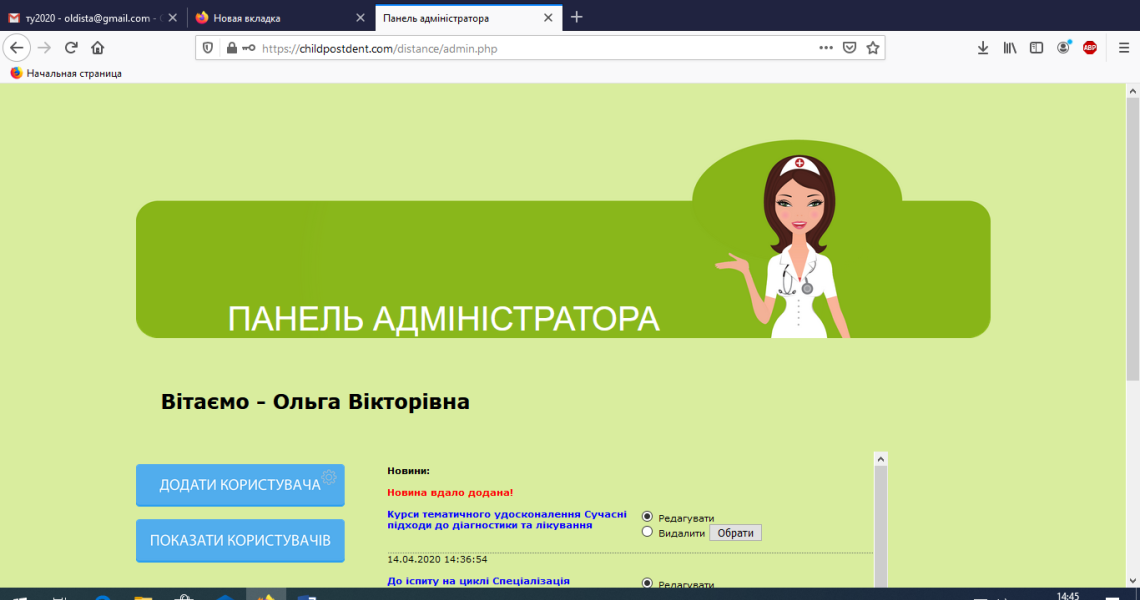The image size is (1140, 600).
Task: Bookmark this page via the star icon
Action: coord(872,47)
